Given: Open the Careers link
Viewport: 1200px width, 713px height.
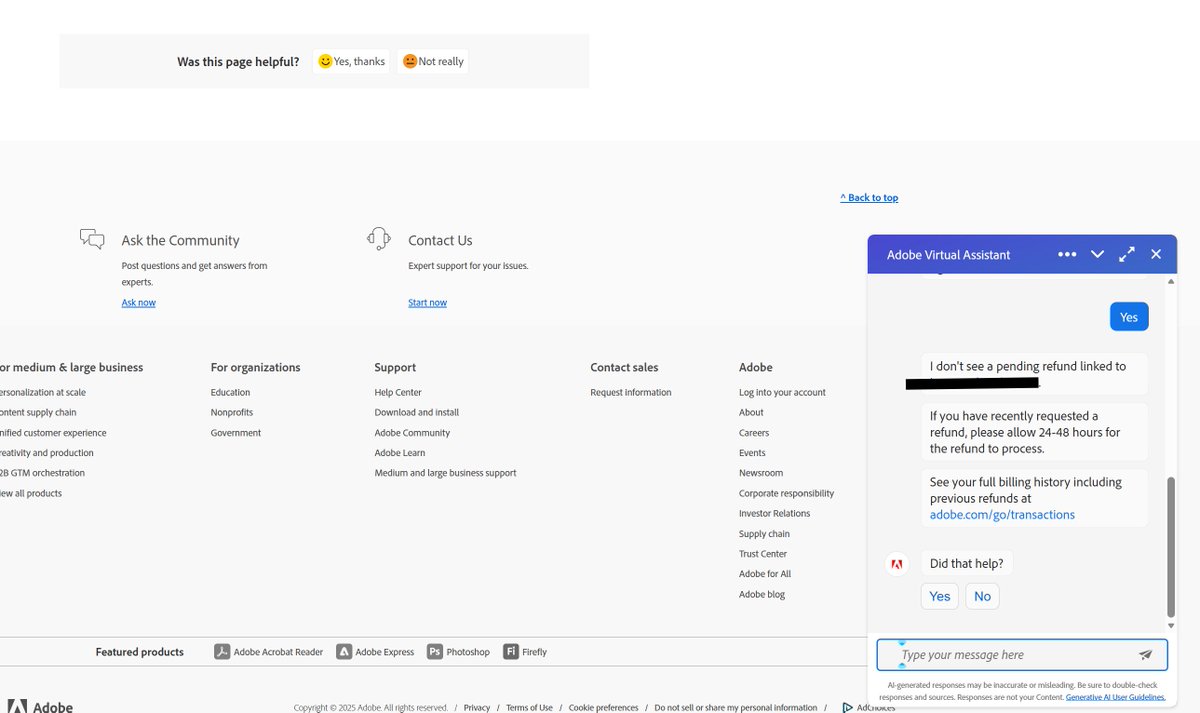Looking at the screenshot, I should [x=754, y=433].
